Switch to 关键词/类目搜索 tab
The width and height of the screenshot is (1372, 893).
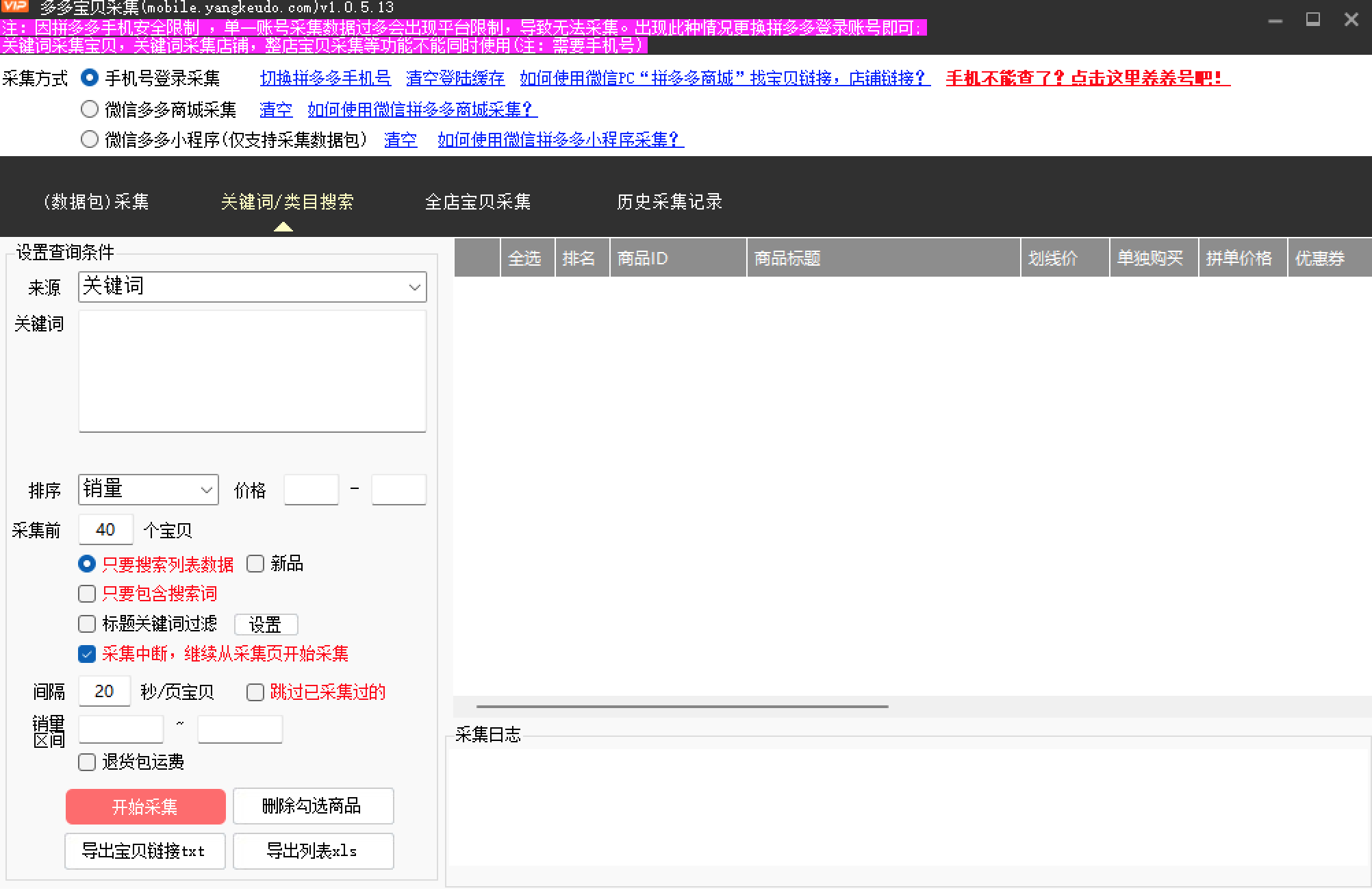[287, 202]
